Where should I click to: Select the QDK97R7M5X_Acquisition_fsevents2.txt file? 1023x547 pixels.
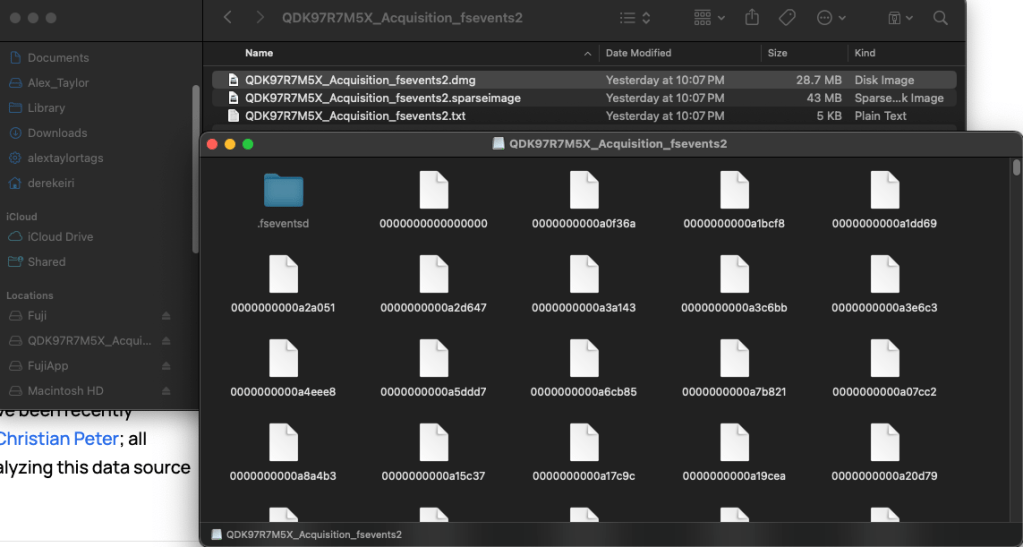click(354, 116)
